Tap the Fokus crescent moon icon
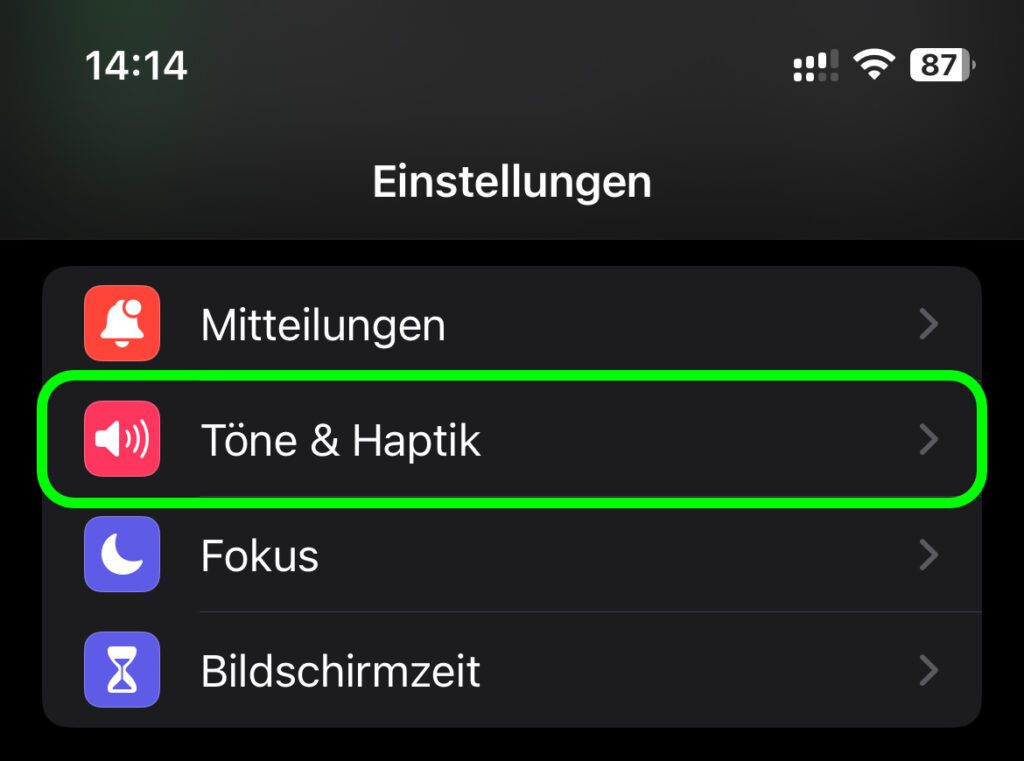Viewport: 1024px width, 761px height. [122, 555]
